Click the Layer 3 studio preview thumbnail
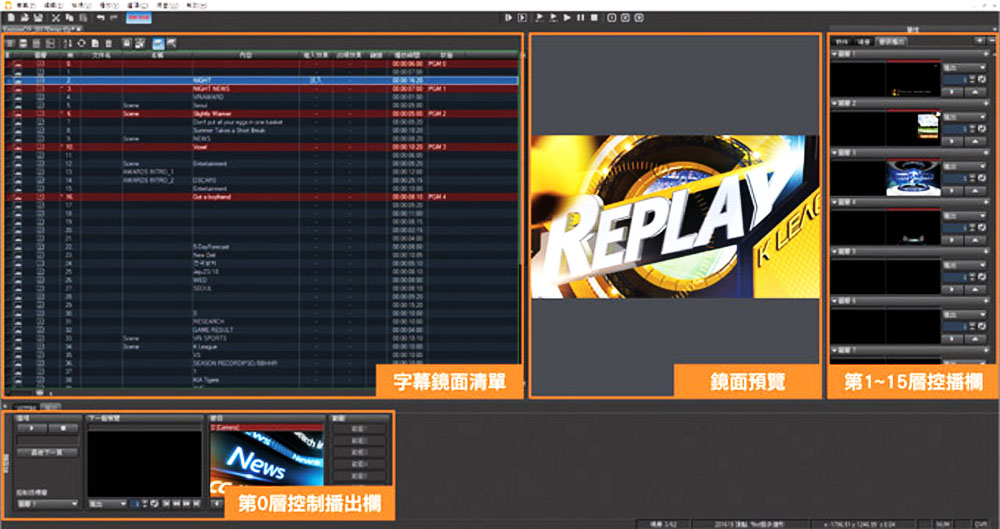The width and height of the screenshot is (1000, 529). point(913,178)
